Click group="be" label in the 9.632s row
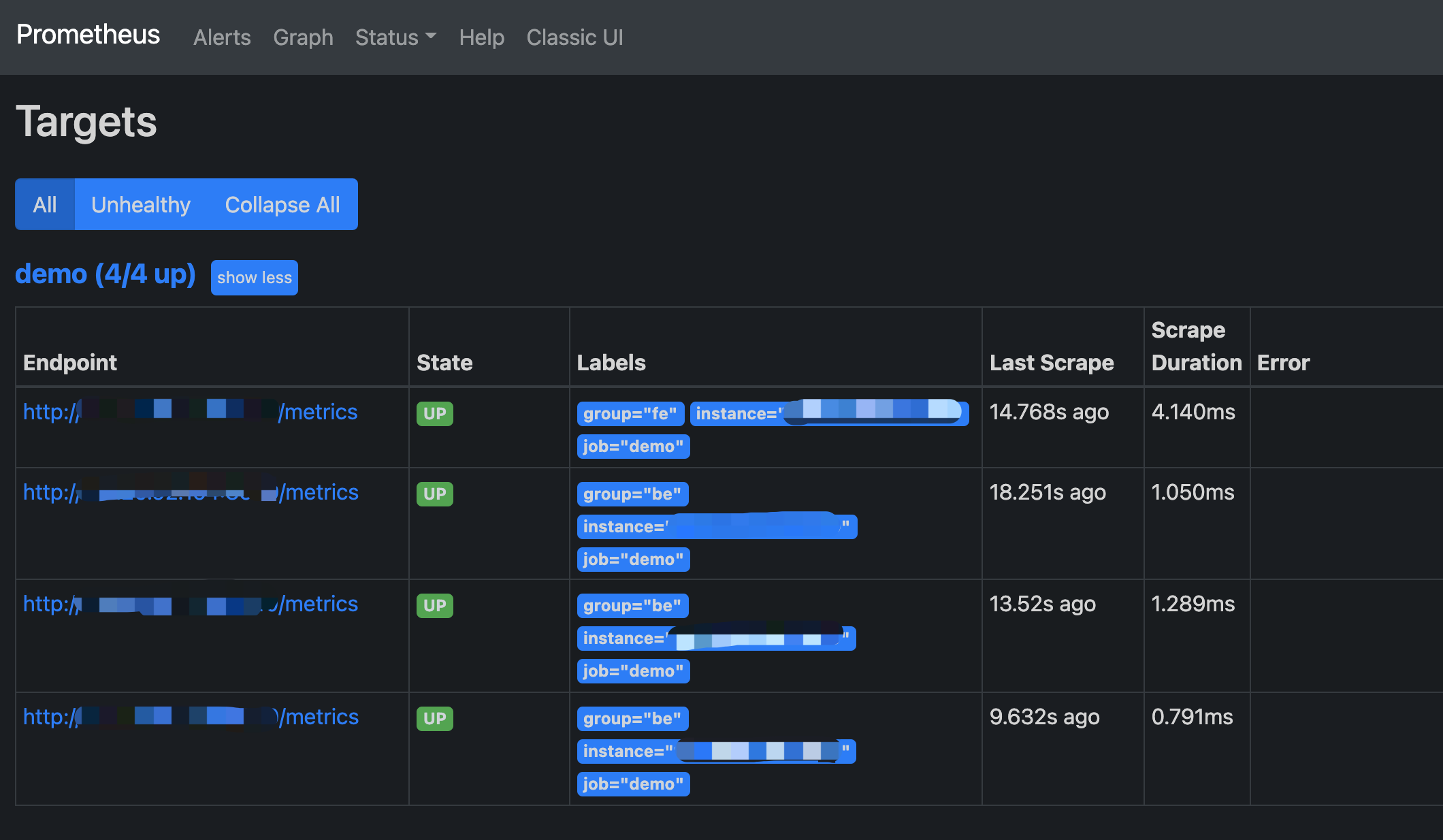 [x=633, y=719]
